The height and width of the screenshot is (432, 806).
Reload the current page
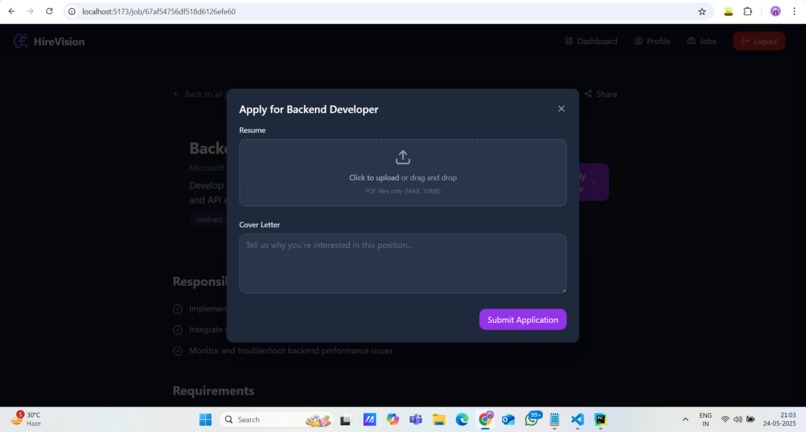tap(49, 11)
